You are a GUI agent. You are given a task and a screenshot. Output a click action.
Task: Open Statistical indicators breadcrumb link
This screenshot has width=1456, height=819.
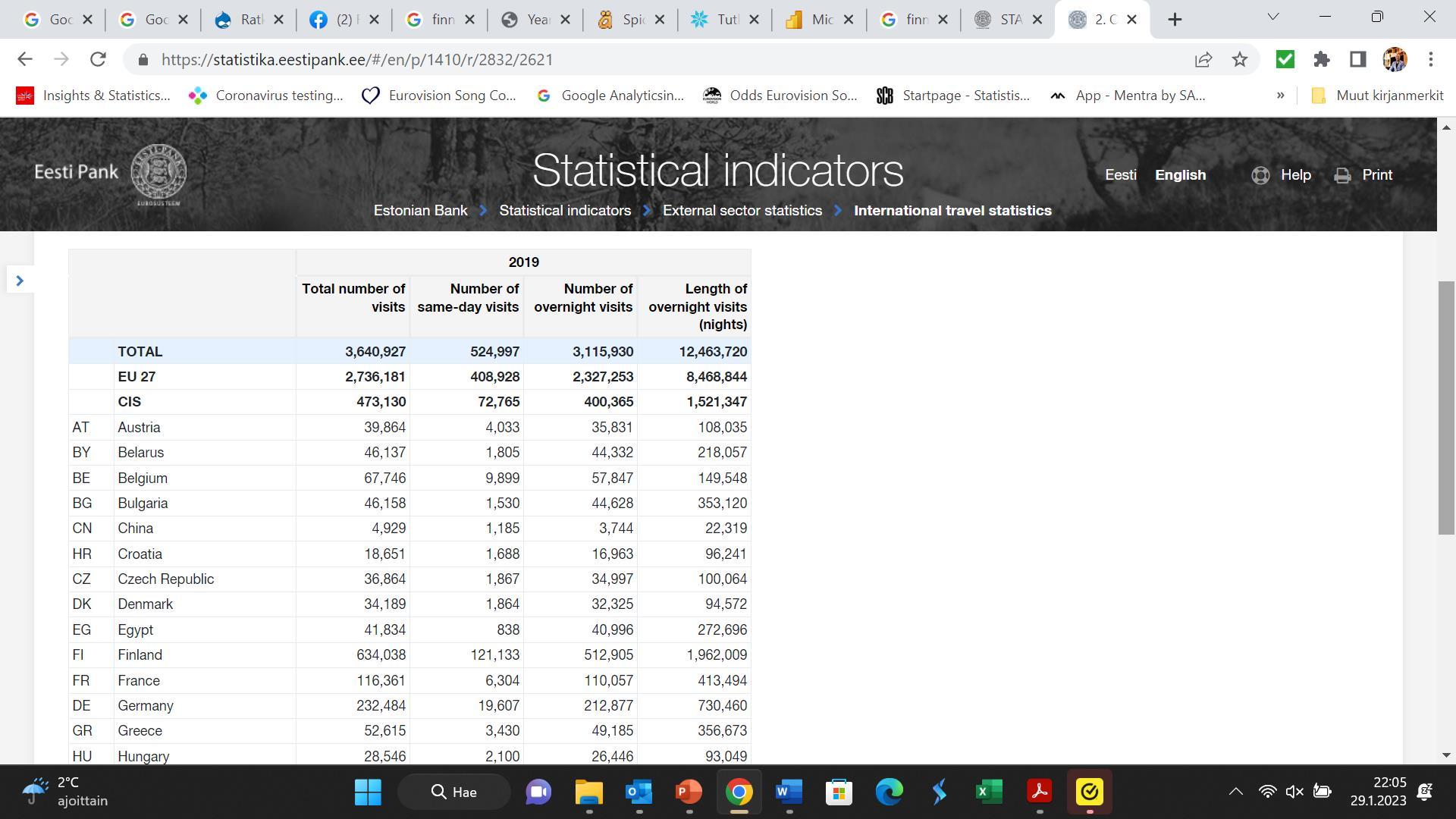pyautogui.click(x=565, y=211)
